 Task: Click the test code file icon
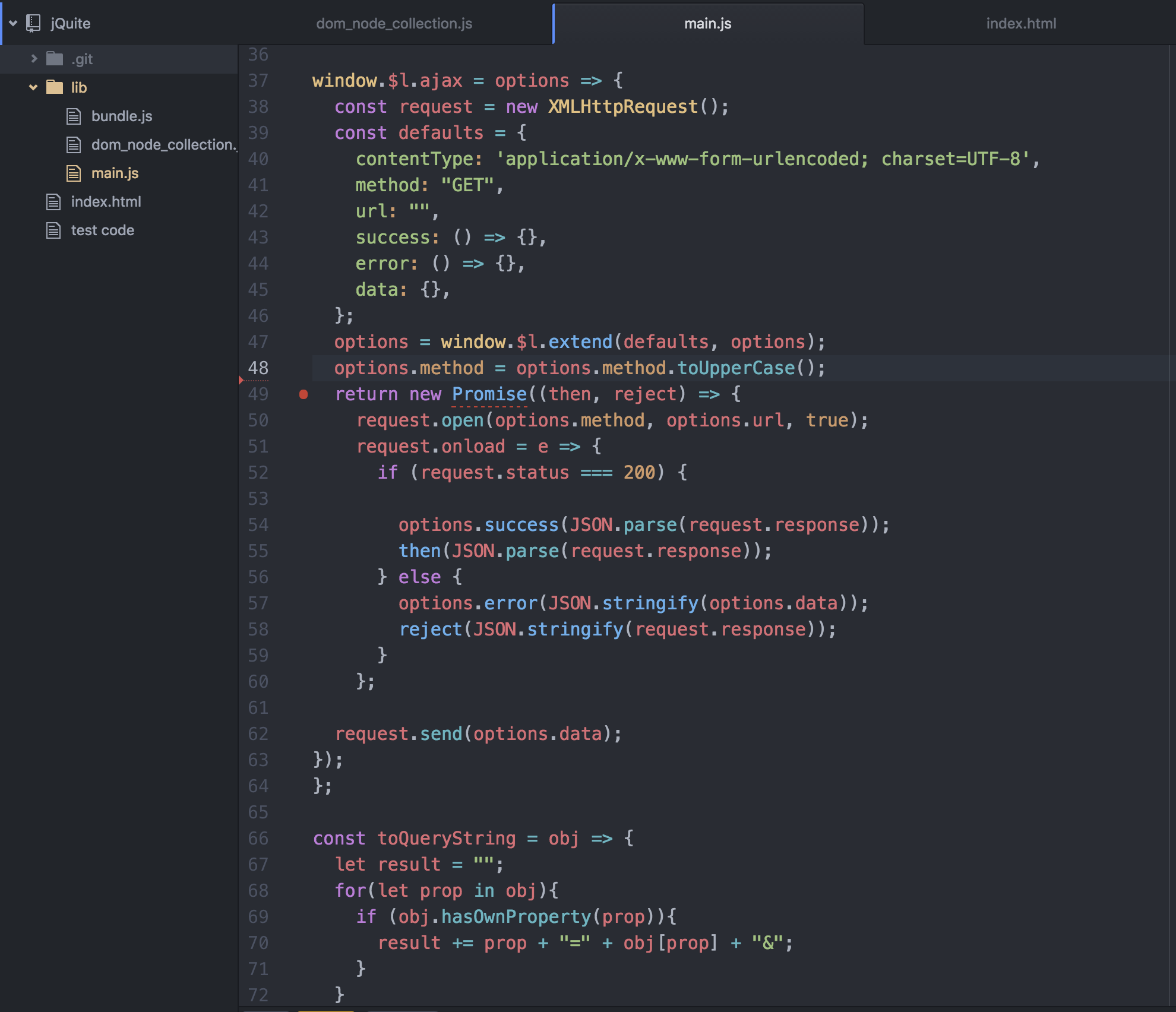point(53,230)
